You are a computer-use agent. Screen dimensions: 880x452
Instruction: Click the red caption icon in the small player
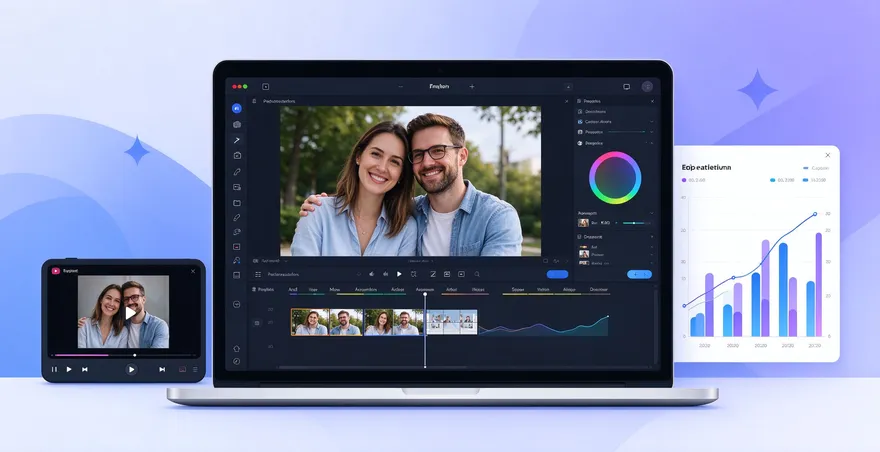(x=182, y=369)
